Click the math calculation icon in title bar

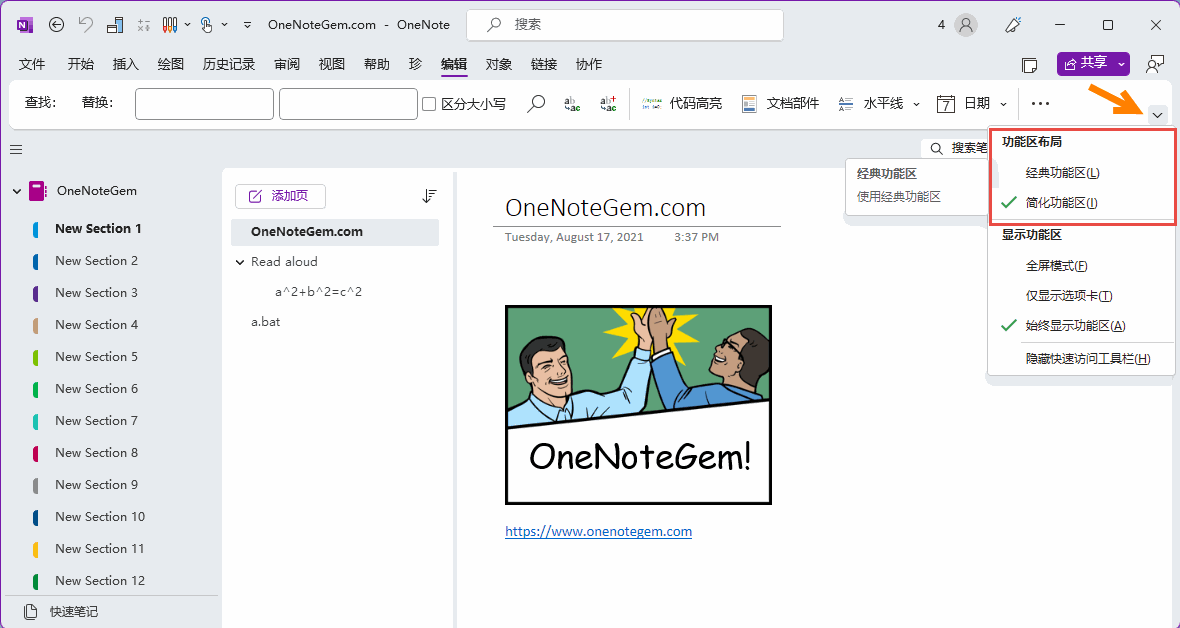(x=144, y=25)
